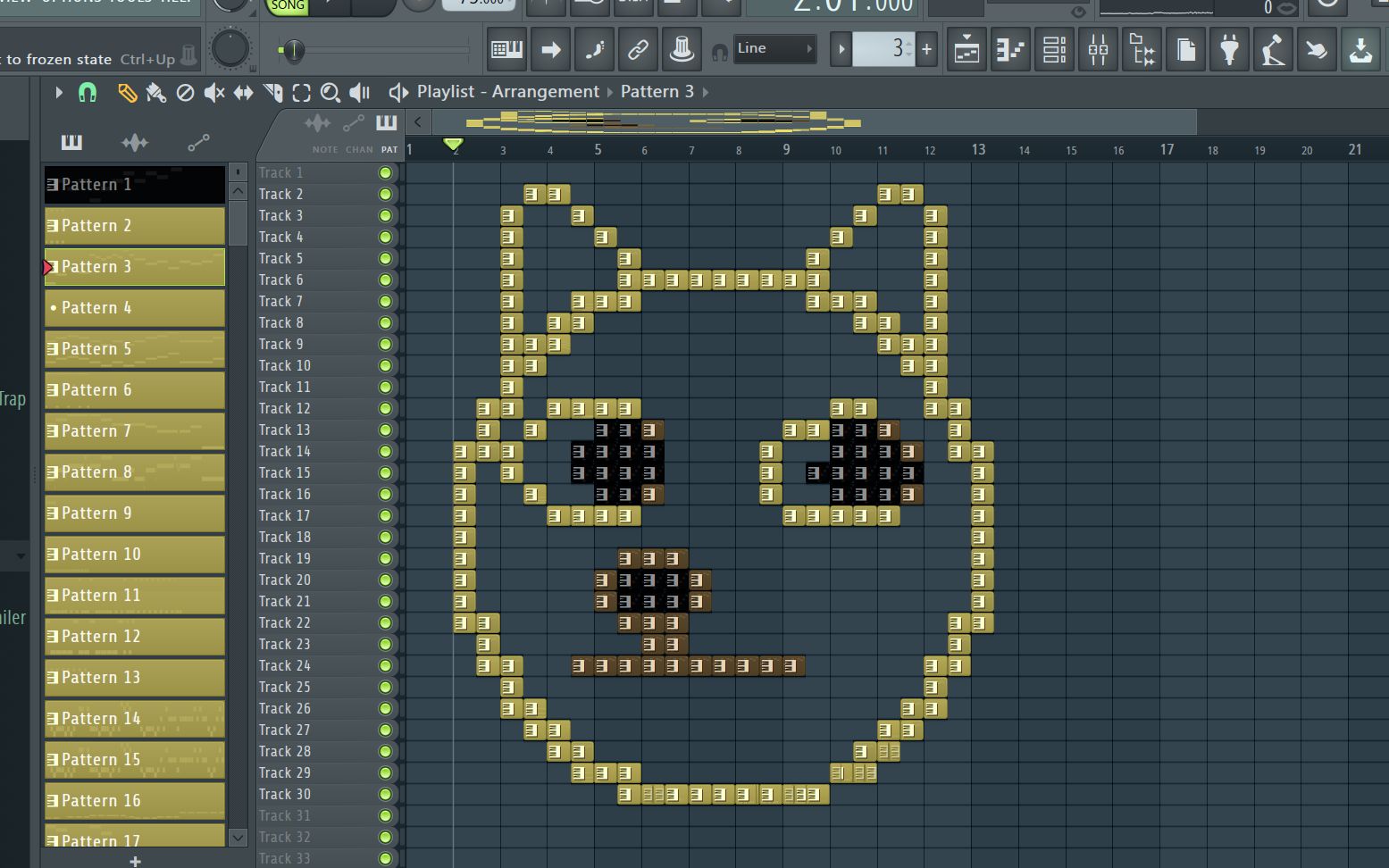Image resolution: width=1389 pixels, height=868 pixels.
Task: Switch picker to the automation clips tab
Action: pyautogui.click(x=198, y=142)
